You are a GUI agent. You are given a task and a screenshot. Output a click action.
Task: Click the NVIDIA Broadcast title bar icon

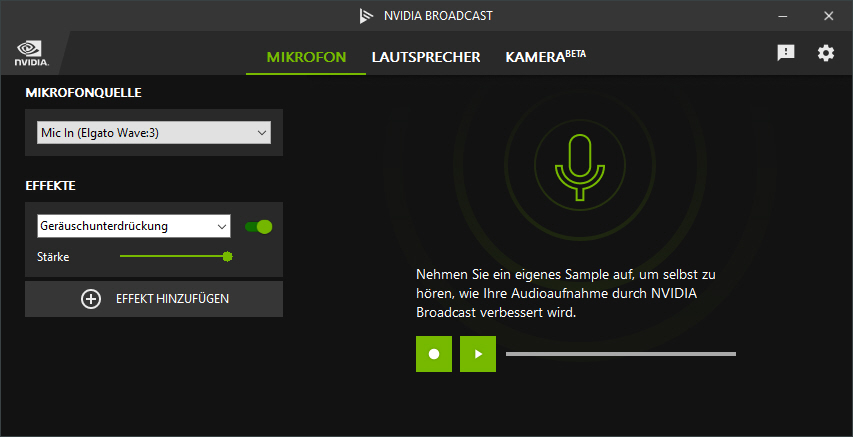[366, 16]
